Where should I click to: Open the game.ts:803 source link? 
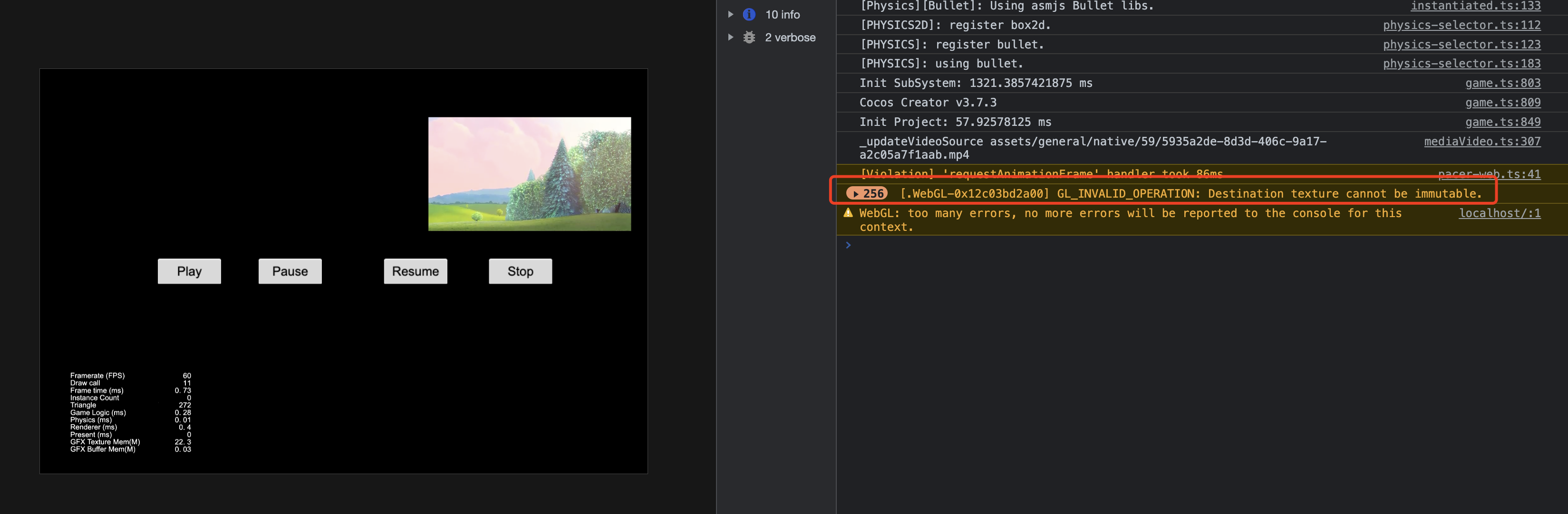tap(1502, 83)
